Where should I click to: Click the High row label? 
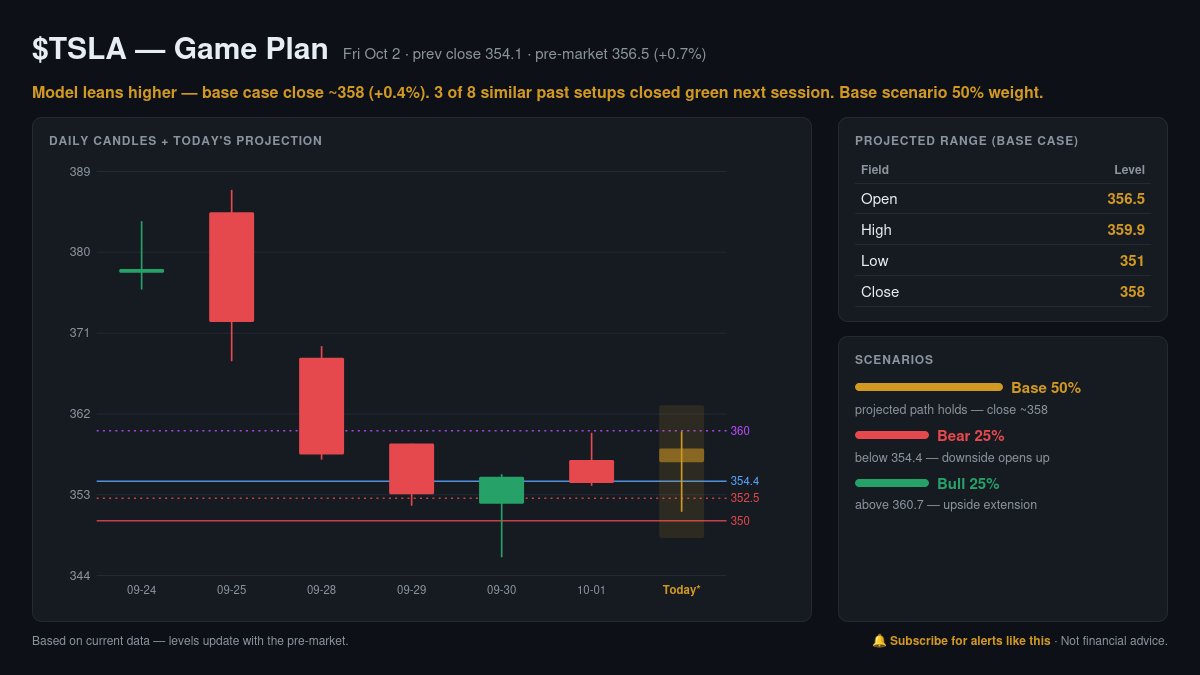coord(876,230)
